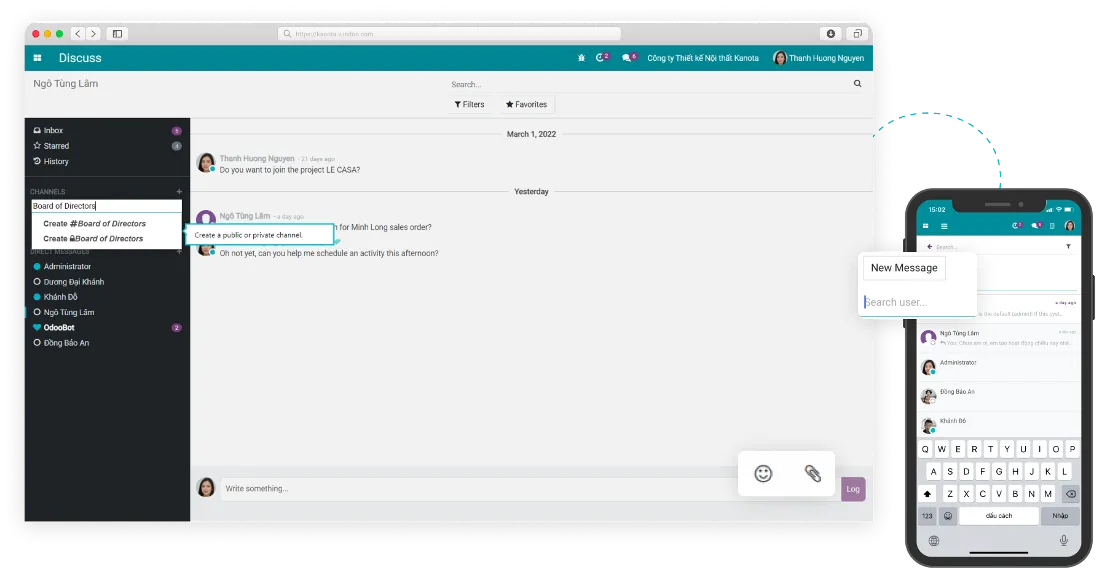
Task: Add a channel with the CHANNELS plus icon
Action: click(x=179, y=191)
